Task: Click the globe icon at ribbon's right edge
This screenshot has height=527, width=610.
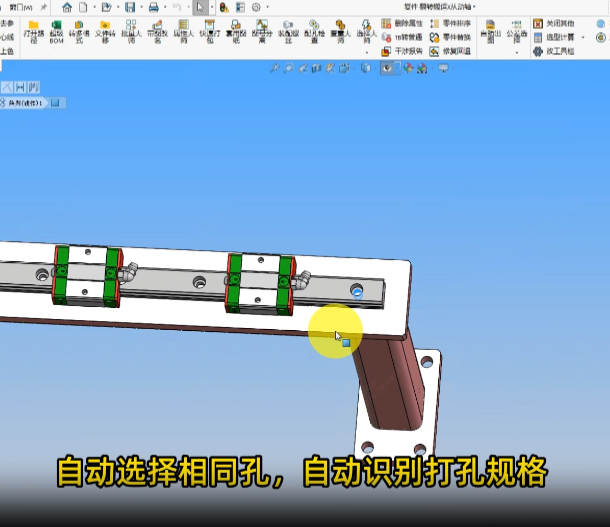Action: tap(601, 23)
